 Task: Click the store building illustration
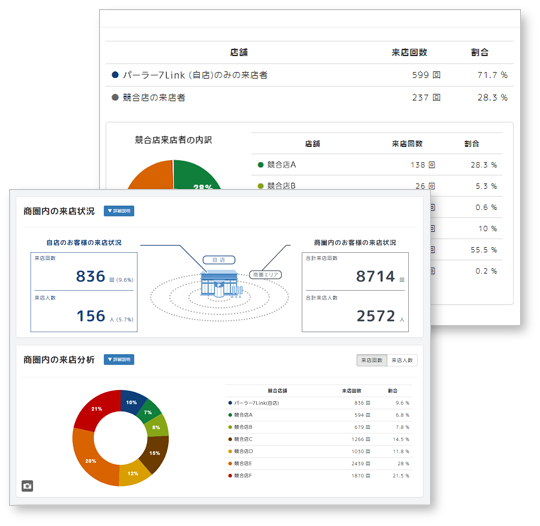pyautogui.click(x=221, y=284)
